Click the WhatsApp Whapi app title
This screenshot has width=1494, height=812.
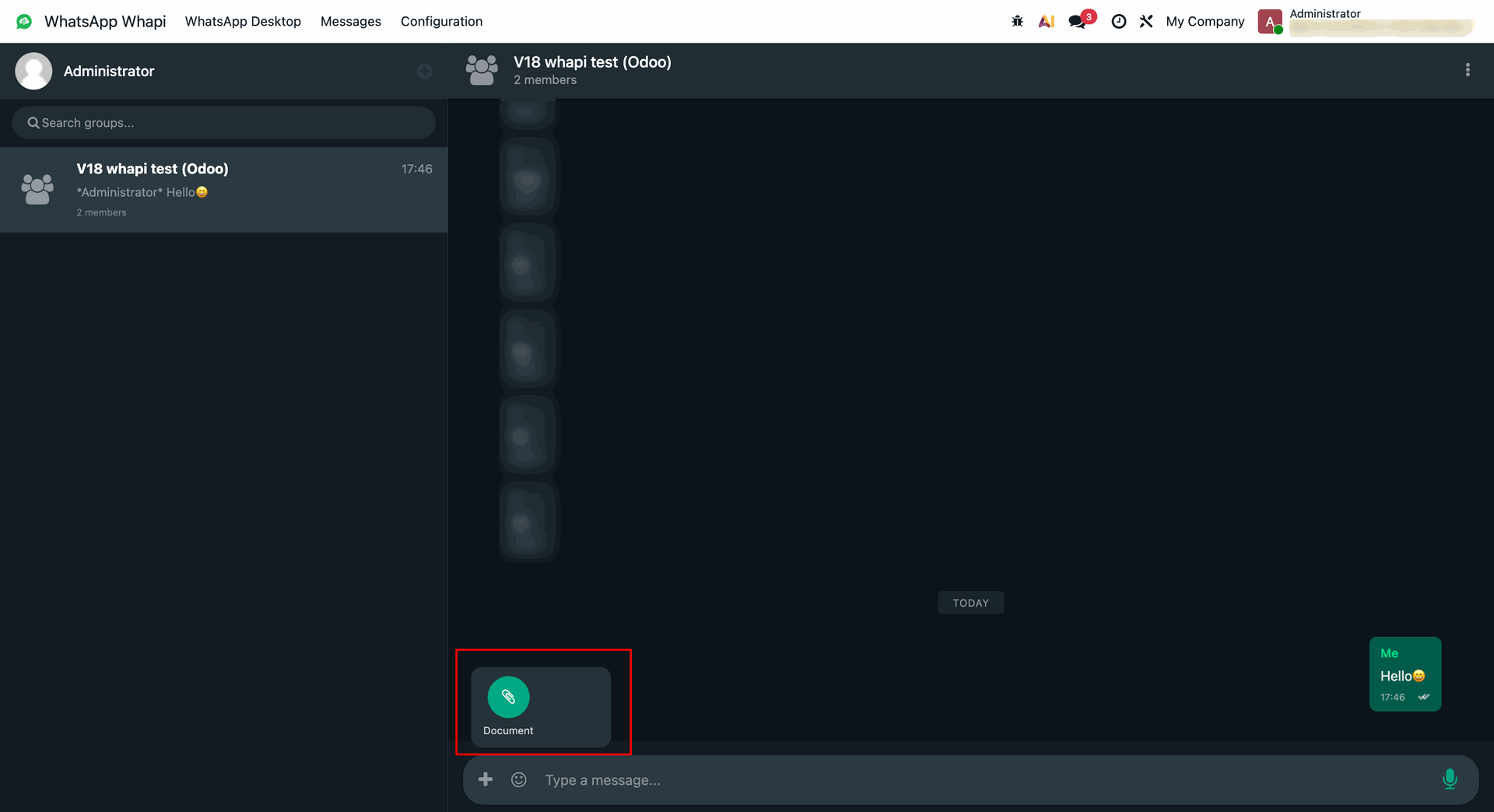coord(105,21)
